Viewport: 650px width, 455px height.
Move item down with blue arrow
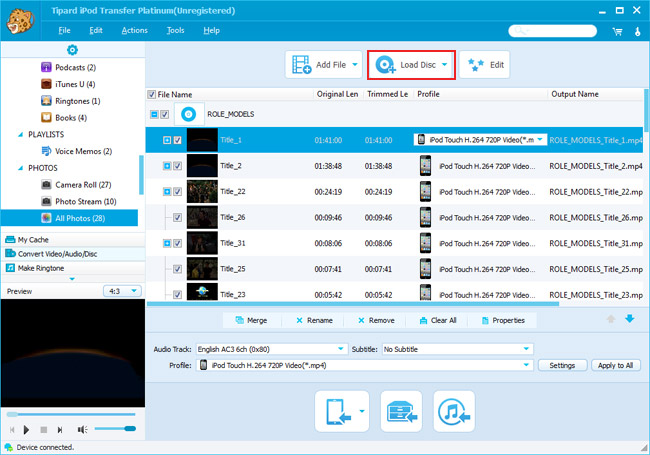click(630, 319)
